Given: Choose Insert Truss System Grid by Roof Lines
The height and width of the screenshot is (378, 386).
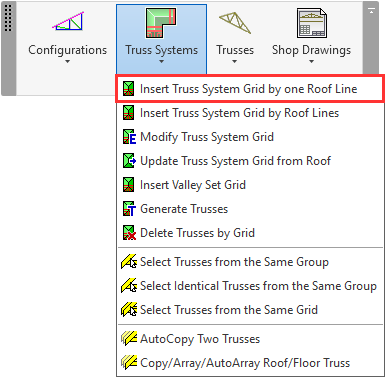Looking at the screenshot, I should [x=250, y=113].
